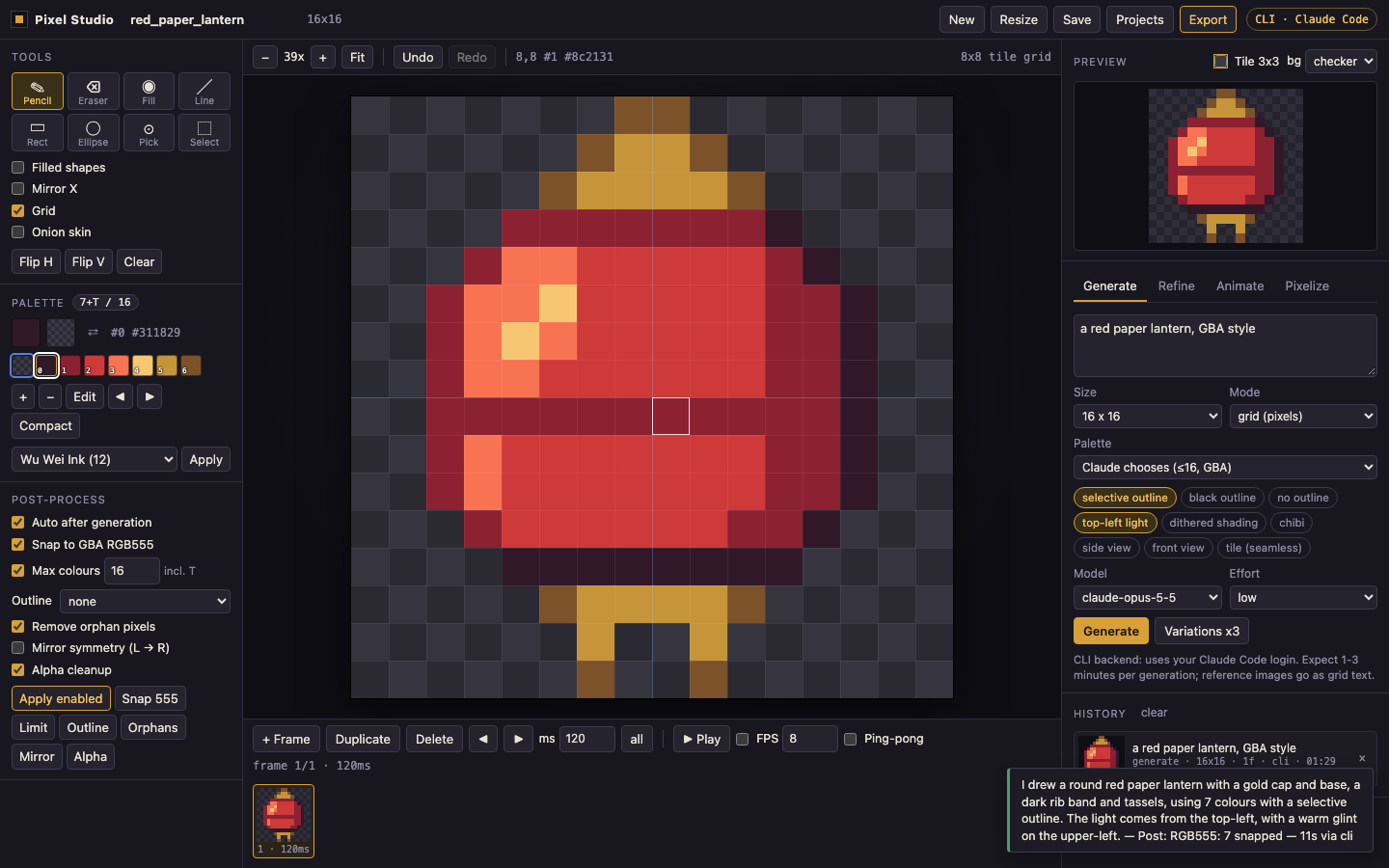Switch to the Refine tab
This screenshot has width=1389, height=868.
(1176, 286)
